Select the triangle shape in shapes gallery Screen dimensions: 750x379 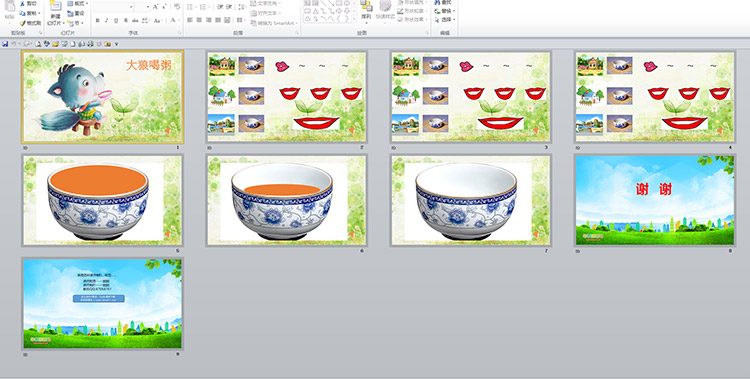click(316, 11)
